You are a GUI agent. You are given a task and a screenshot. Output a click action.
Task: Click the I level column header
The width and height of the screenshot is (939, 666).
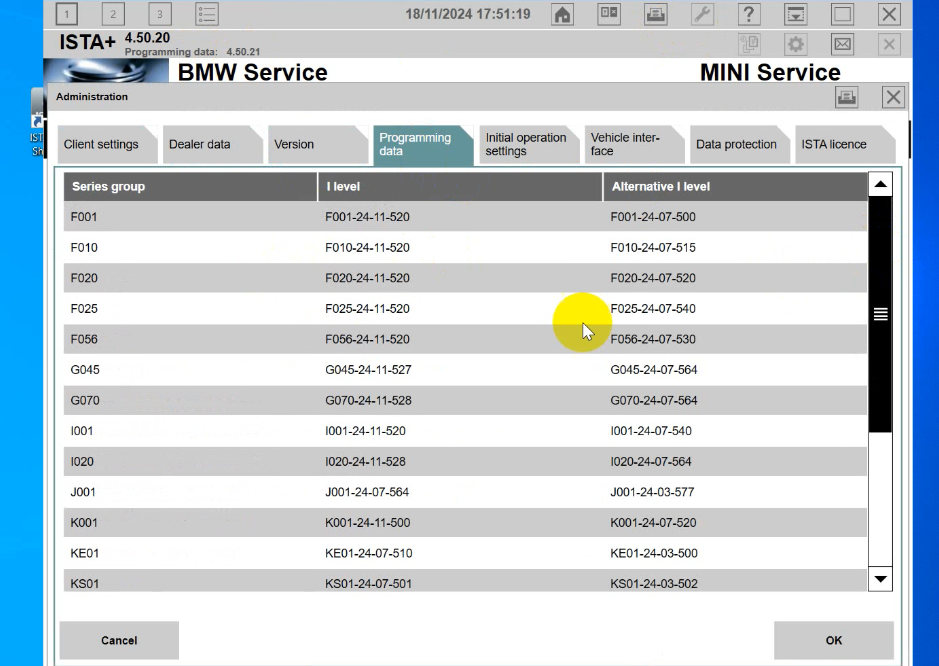(460, 186)
